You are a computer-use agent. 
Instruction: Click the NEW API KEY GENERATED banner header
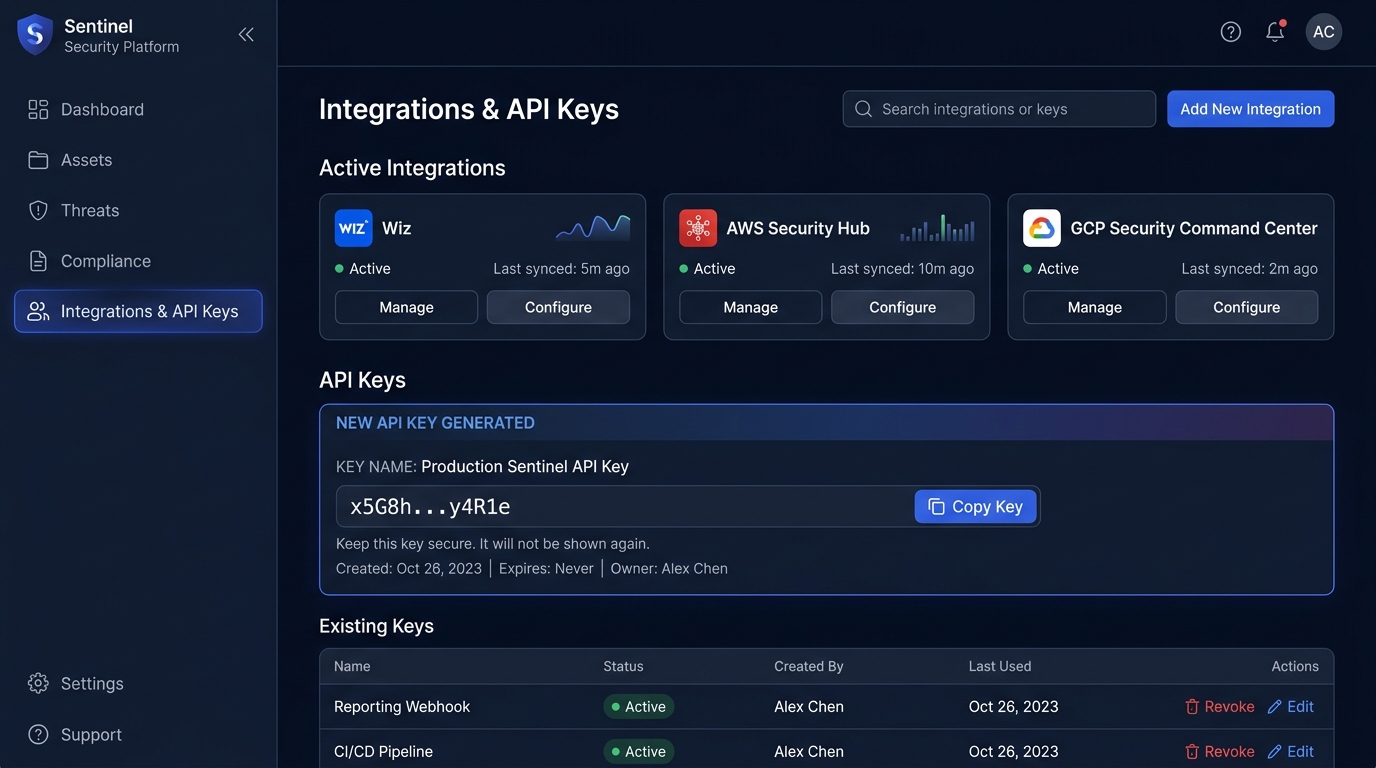(826, 423)
